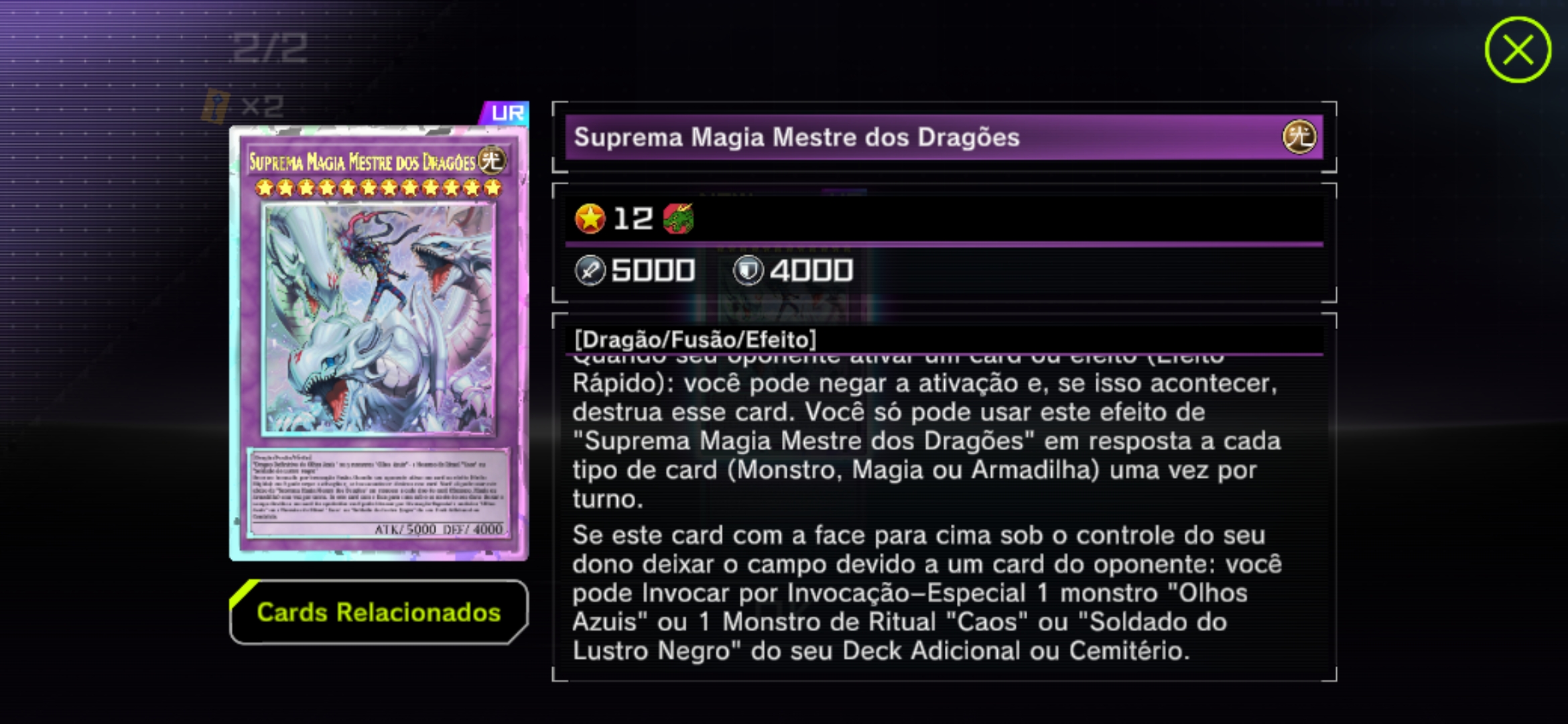
Task: Click the dimmed 2/2 counter
Action: click(x=269, y=48)
